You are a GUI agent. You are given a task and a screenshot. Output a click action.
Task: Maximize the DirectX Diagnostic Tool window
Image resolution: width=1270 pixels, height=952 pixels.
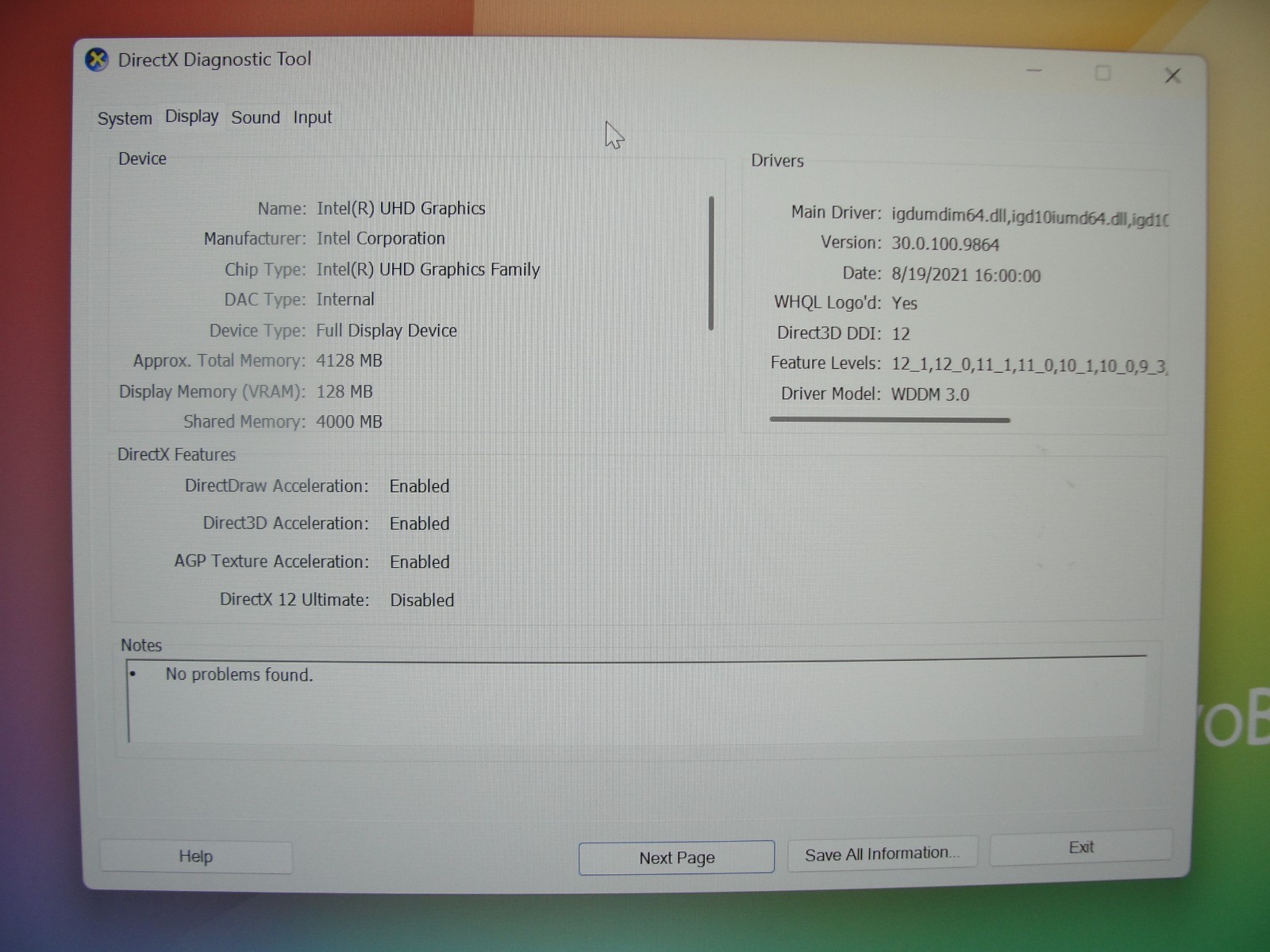coord(1103,73)
